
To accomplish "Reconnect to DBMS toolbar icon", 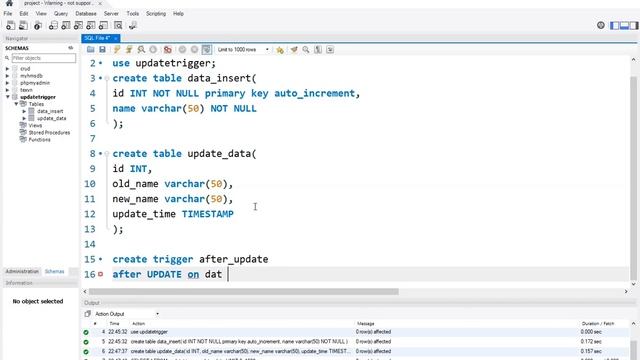I will (133, 26).
